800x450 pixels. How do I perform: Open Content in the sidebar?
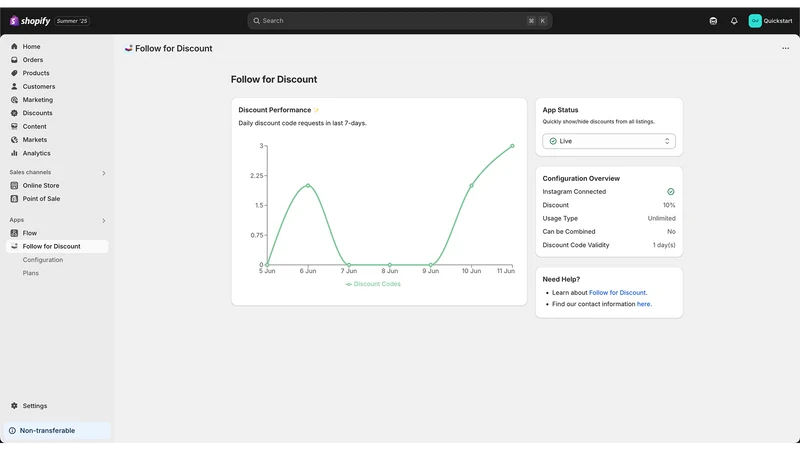point(34,126)
